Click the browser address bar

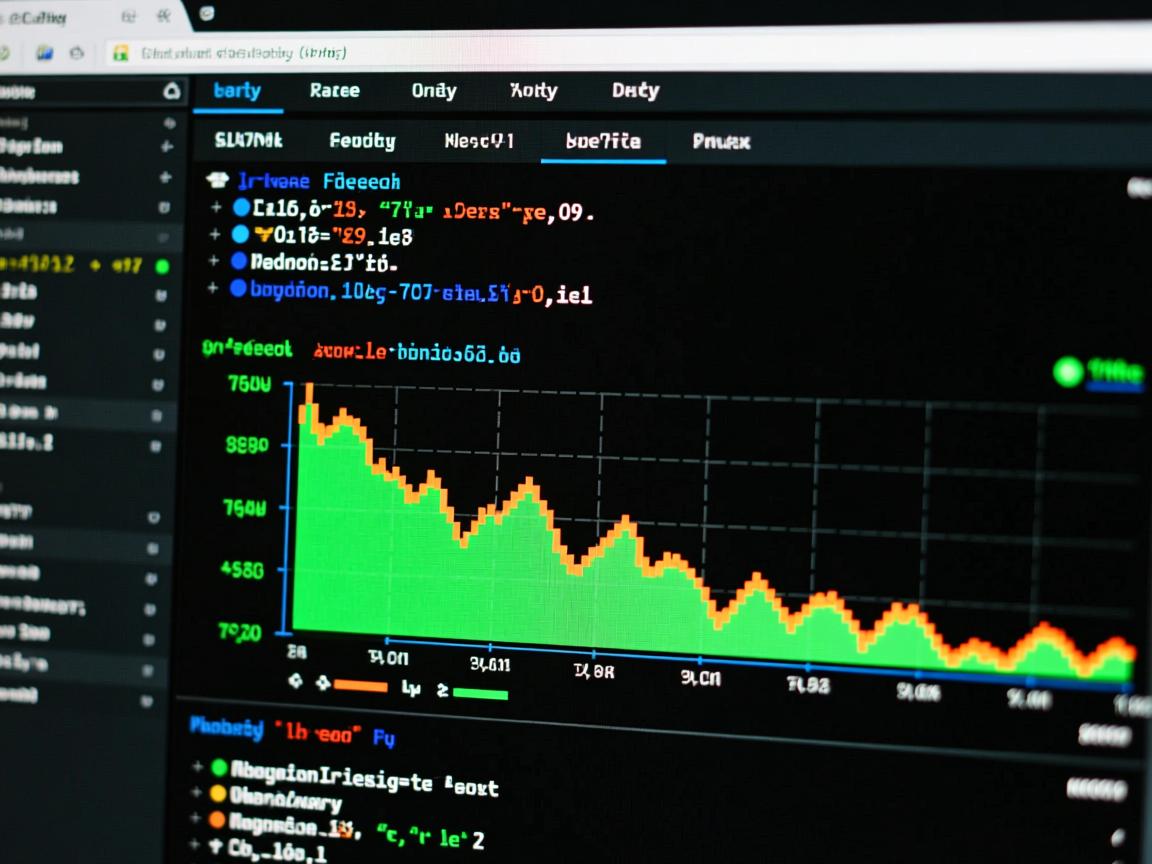tap(600, 53)
